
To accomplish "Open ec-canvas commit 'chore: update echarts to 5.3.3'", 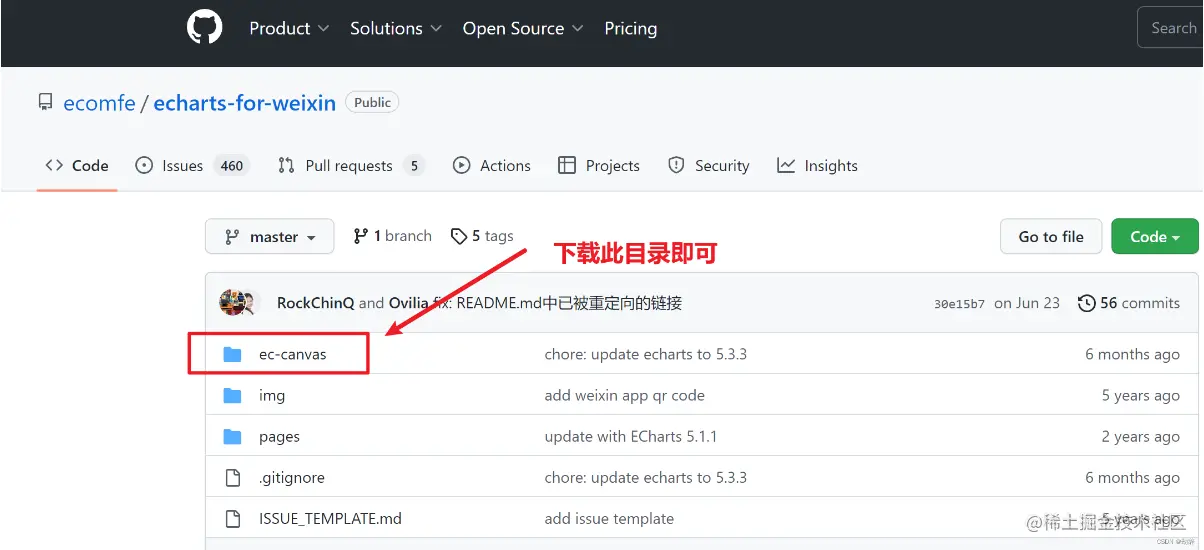I will click(646, 354).
